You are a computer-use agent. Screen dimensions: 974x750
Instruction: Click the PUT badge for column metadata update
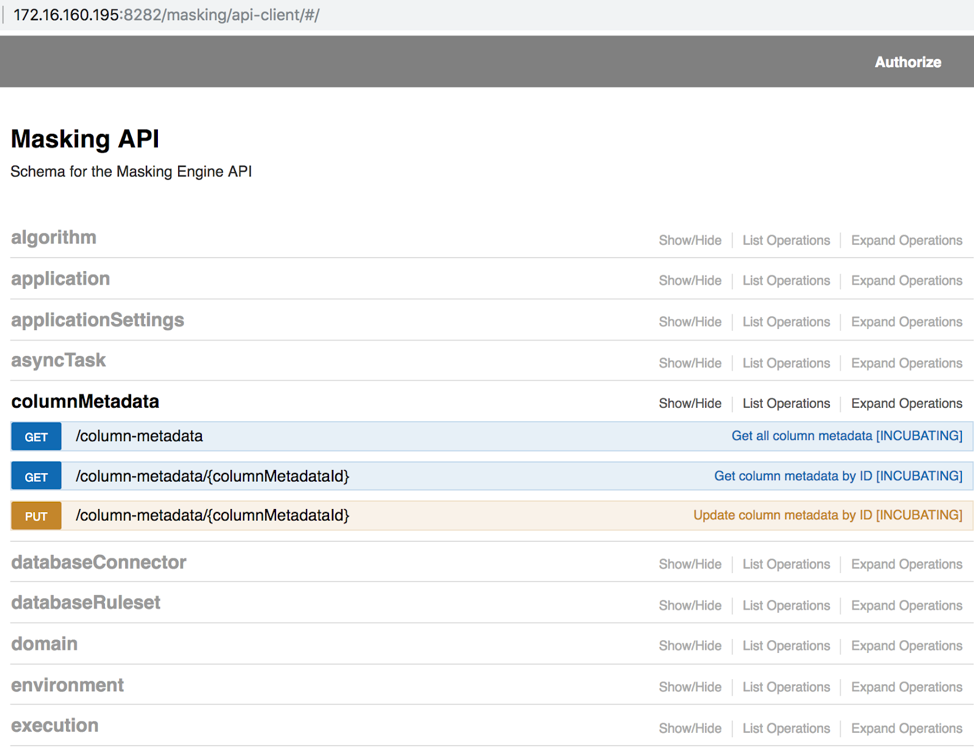click(x=35, y=515)
